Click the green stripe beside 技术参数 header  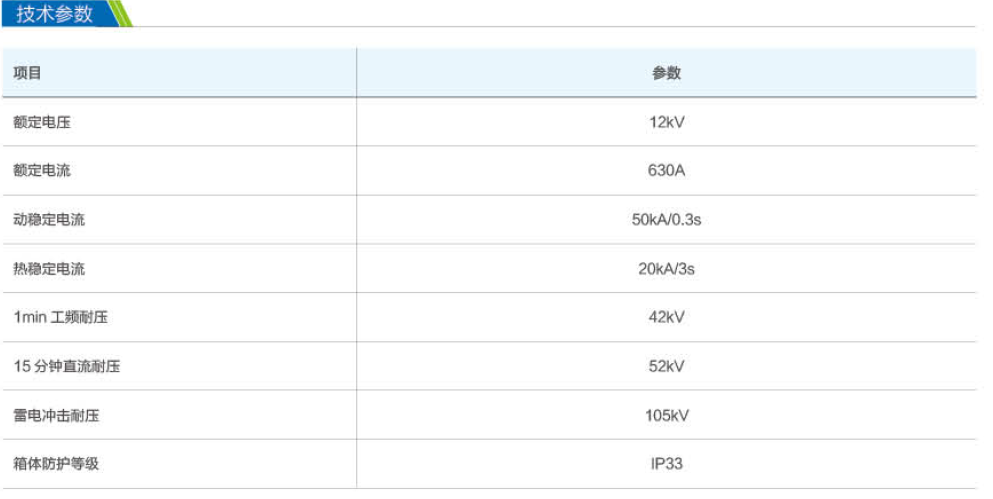pyautogui.click(x=122, y=13)
